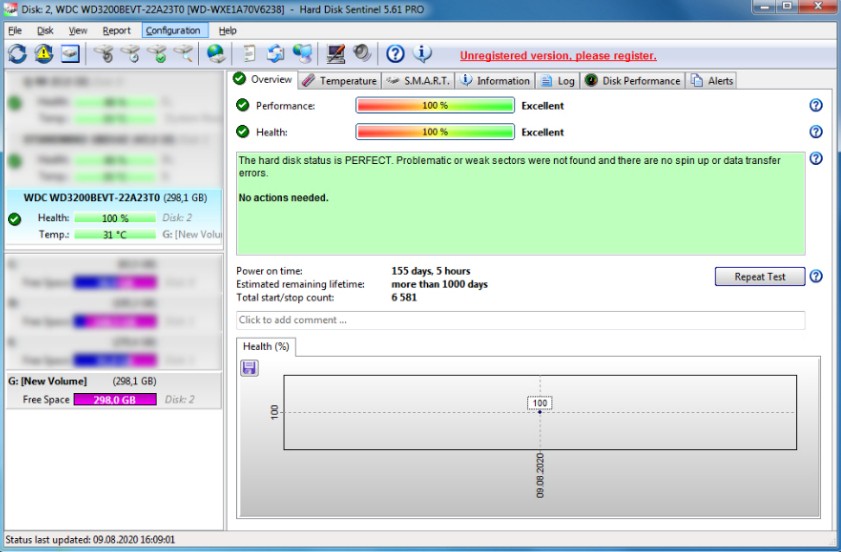The width and height of the screenshot is (841, 552).
Task: Click help icon beside Performance row
Action: point(816,105)
